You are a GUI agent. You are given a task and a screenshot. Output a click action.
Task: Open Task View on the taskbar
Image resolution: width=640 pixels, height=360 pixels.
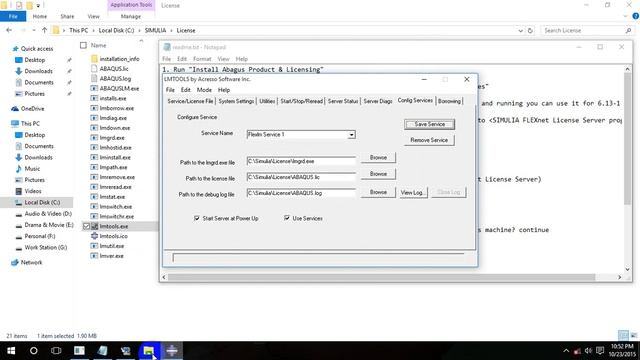point(56,351)
